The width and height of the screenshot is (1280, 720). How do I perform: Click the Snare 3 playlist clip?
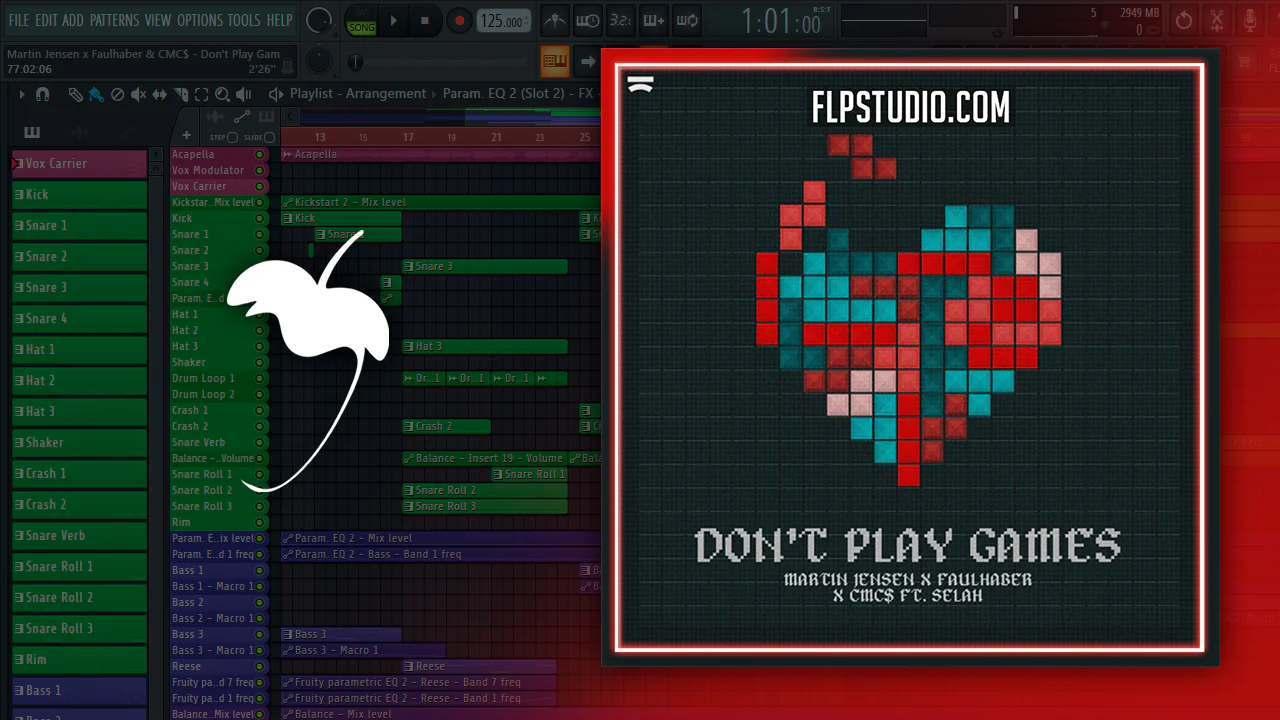point(485,266)
